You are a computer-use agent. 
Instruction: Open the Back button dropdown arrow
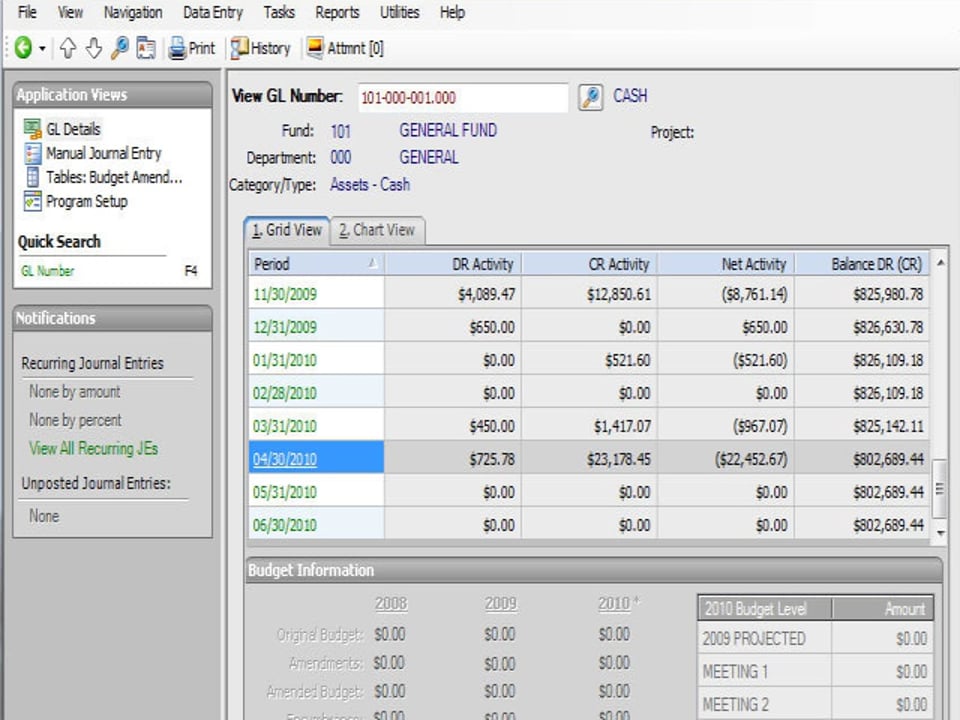42,48
